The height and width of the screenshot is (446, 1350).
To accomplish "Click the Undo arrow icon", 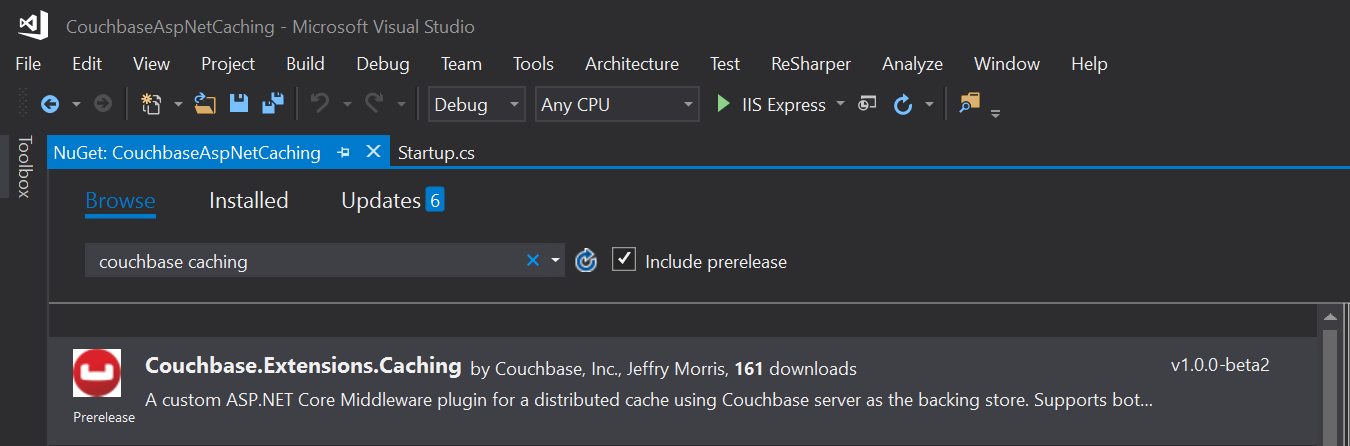I will 320,104.
